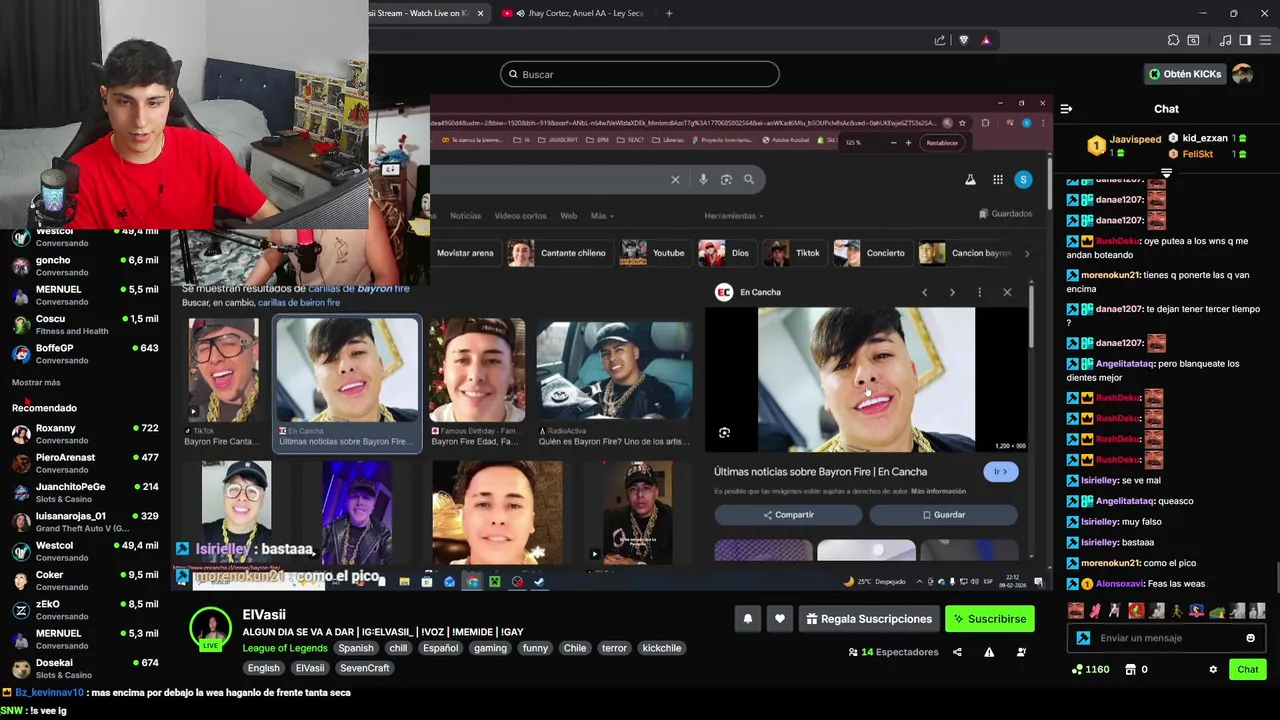
Task: Switch to Videos cortos tab in streamed Google
Action: (520, 215)
